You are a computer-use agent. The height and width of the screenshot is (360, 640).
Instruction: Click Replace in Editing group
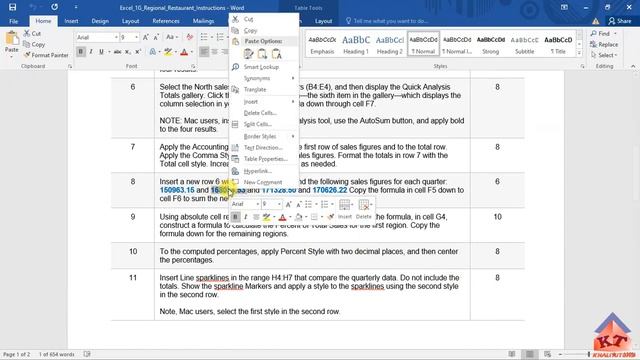604,44
